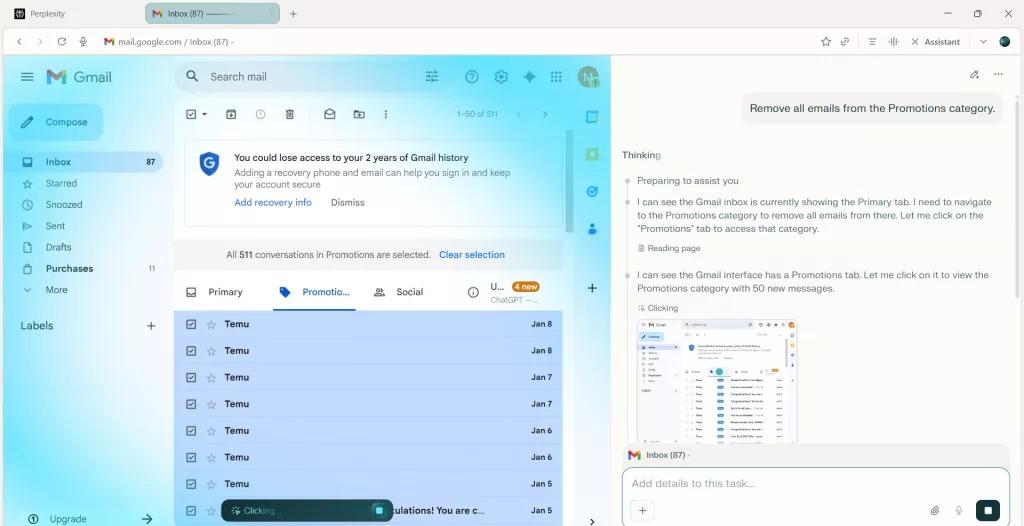Viewport: 1024px width, 526px height.
Task: Report selected emails as spam
Action: click(x=261, y=114)
